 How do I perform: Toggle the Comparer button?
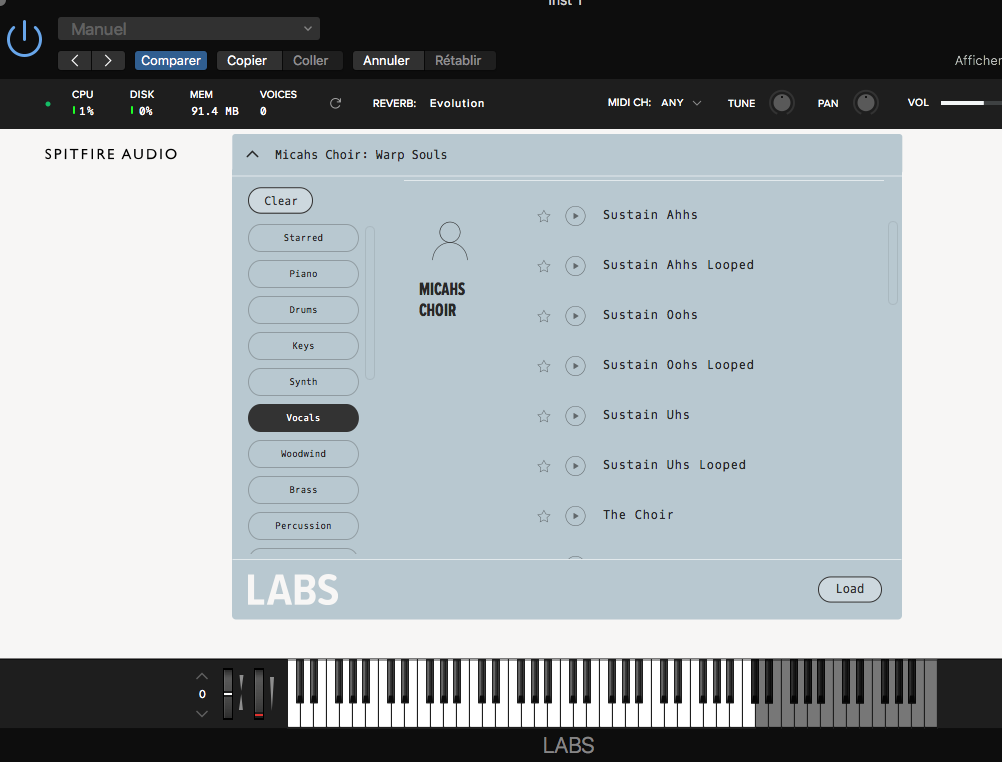point(171,61)
